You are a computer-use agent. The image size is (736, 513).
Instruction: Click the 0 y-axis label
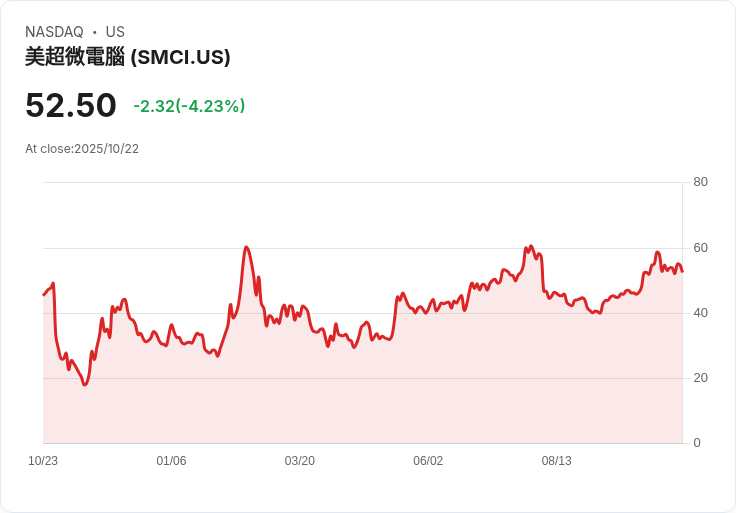coord(697,443)
